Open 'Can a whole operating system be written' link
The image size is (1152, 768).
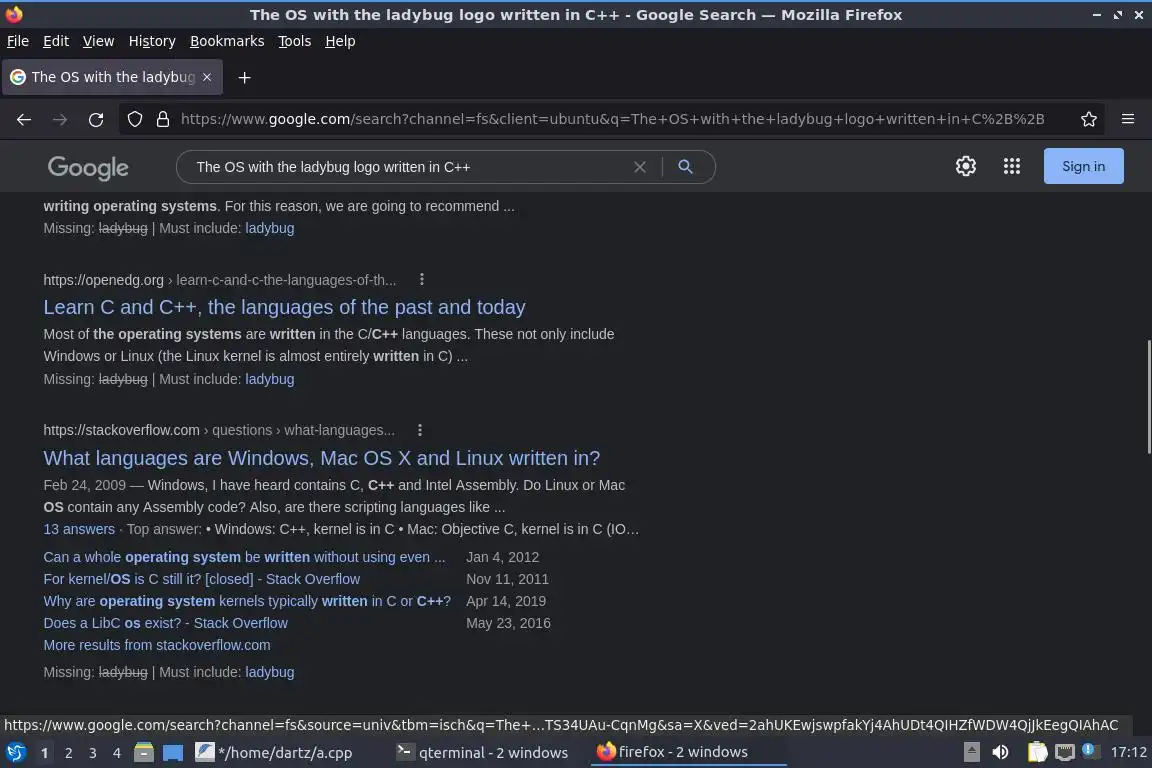[x=244, y=557]
